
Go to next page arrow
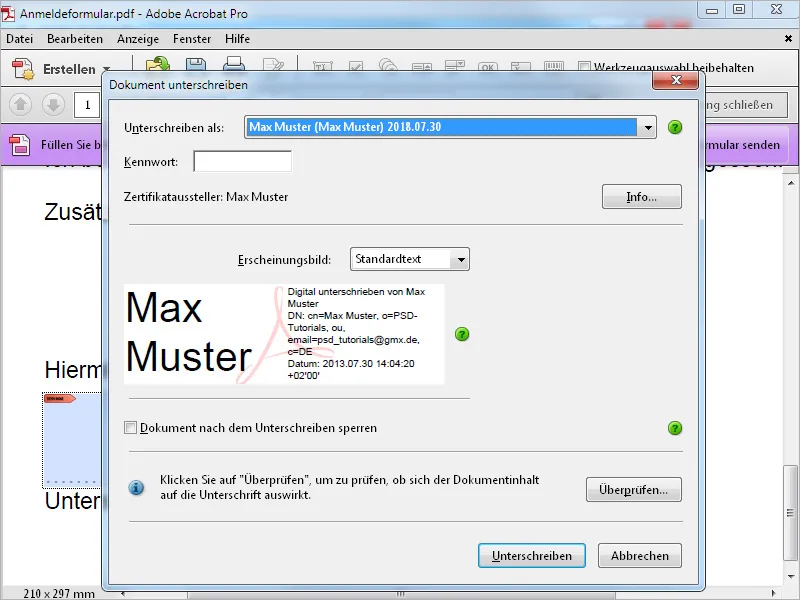(x=53, y=105)
